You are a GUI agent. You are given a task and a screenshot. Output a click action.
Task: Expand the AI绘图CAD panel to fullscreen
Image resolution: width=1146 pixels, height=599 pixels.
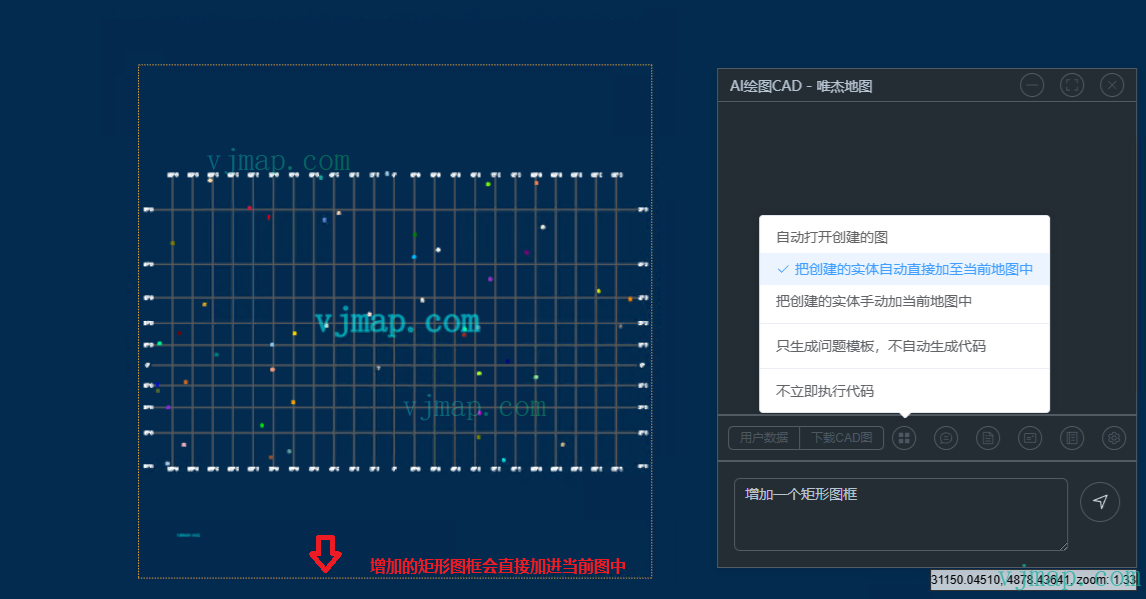[1072, 85]
